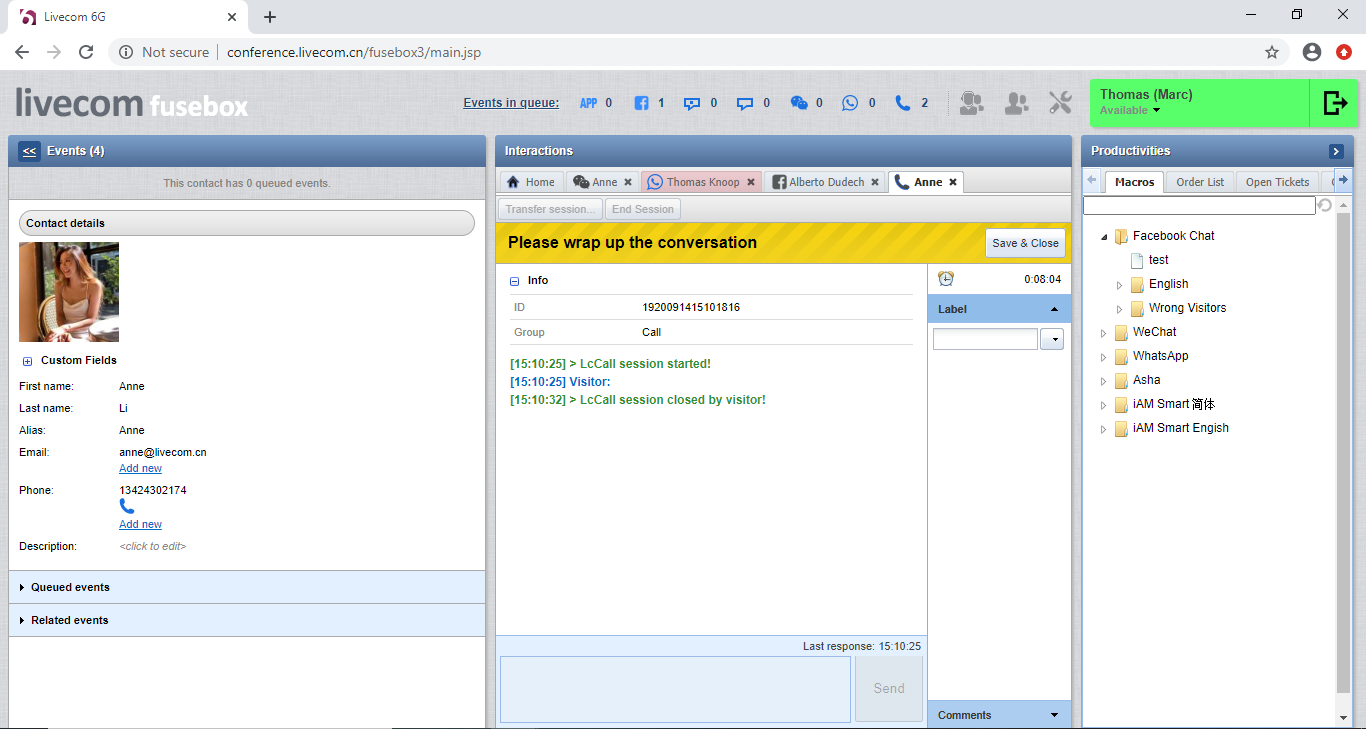Click the Save & Close button

1025,243
